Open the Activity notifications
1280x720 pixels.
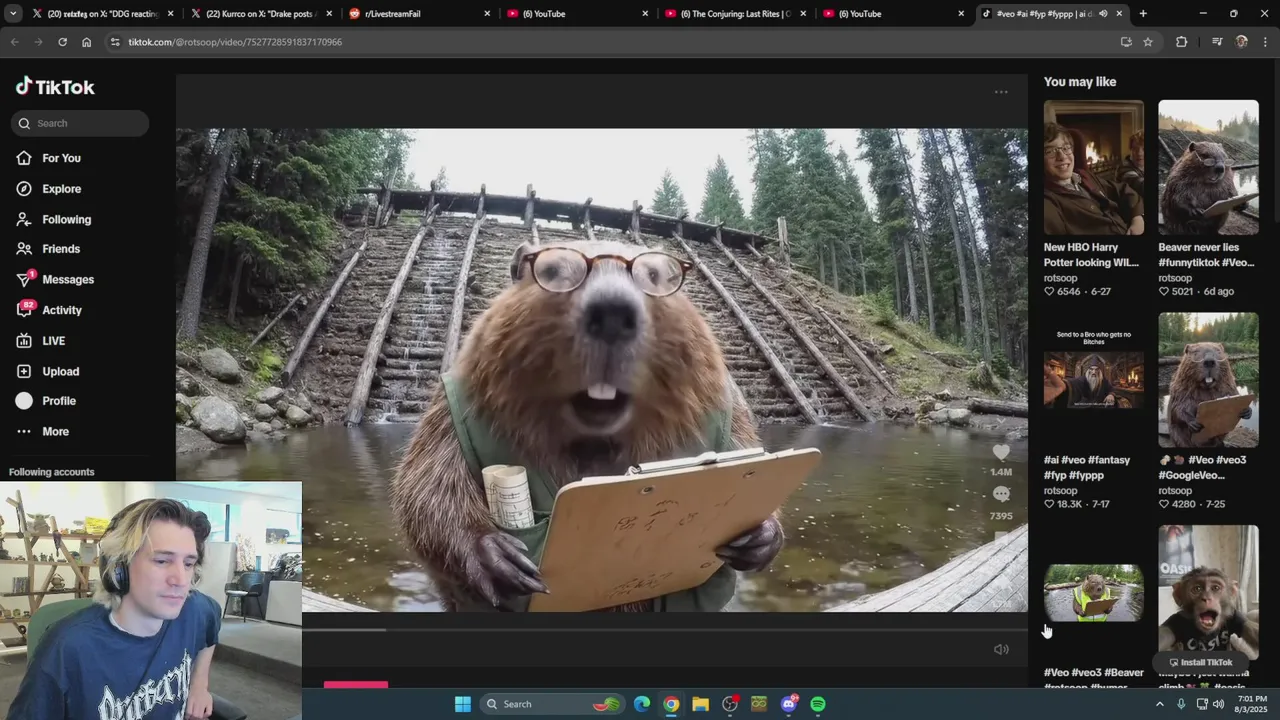click(62, 311)
